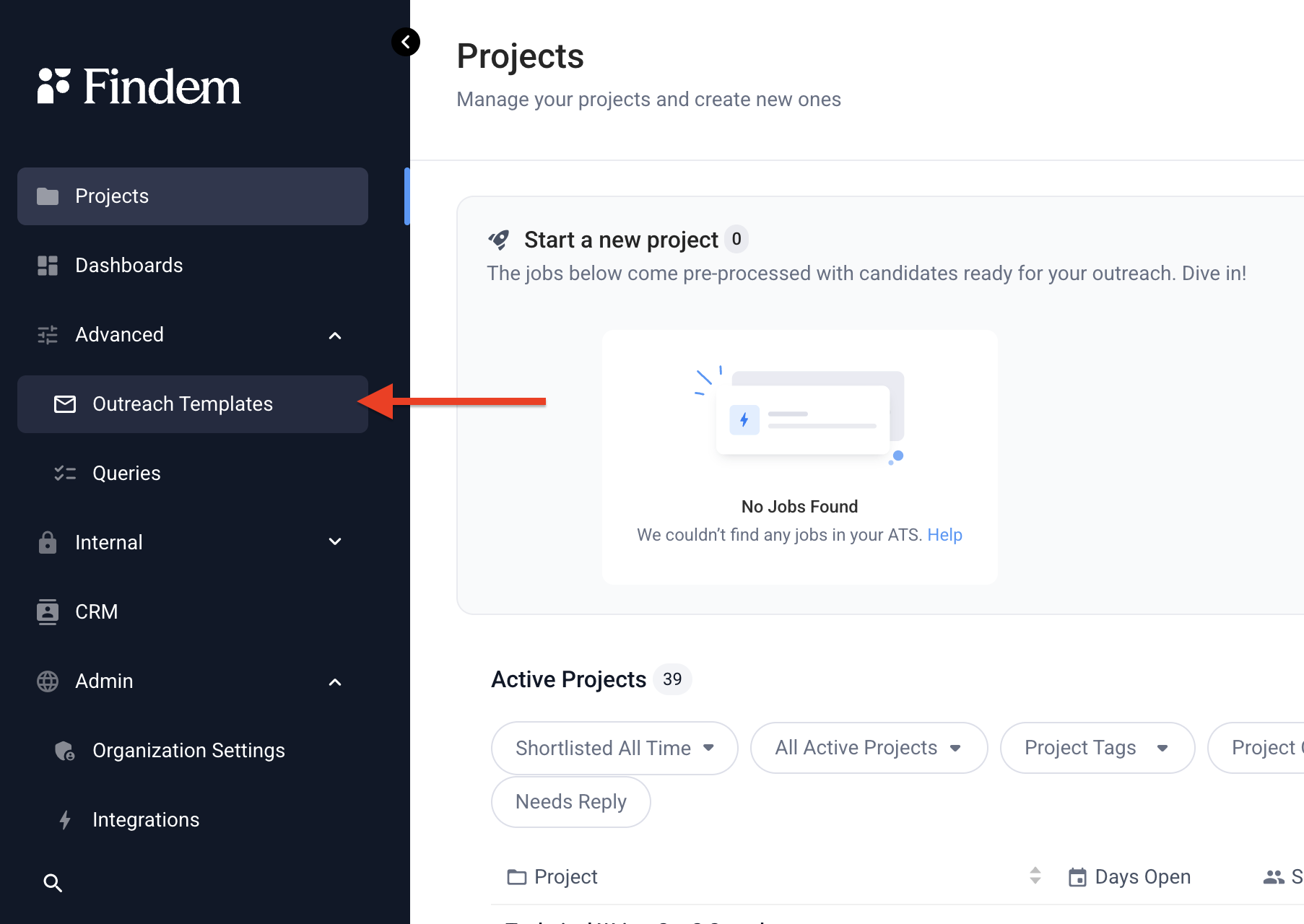Screen dimensions: 1304x924
Task: Open the partially visible Project filter pill
Action: (x=1256, y=748)
